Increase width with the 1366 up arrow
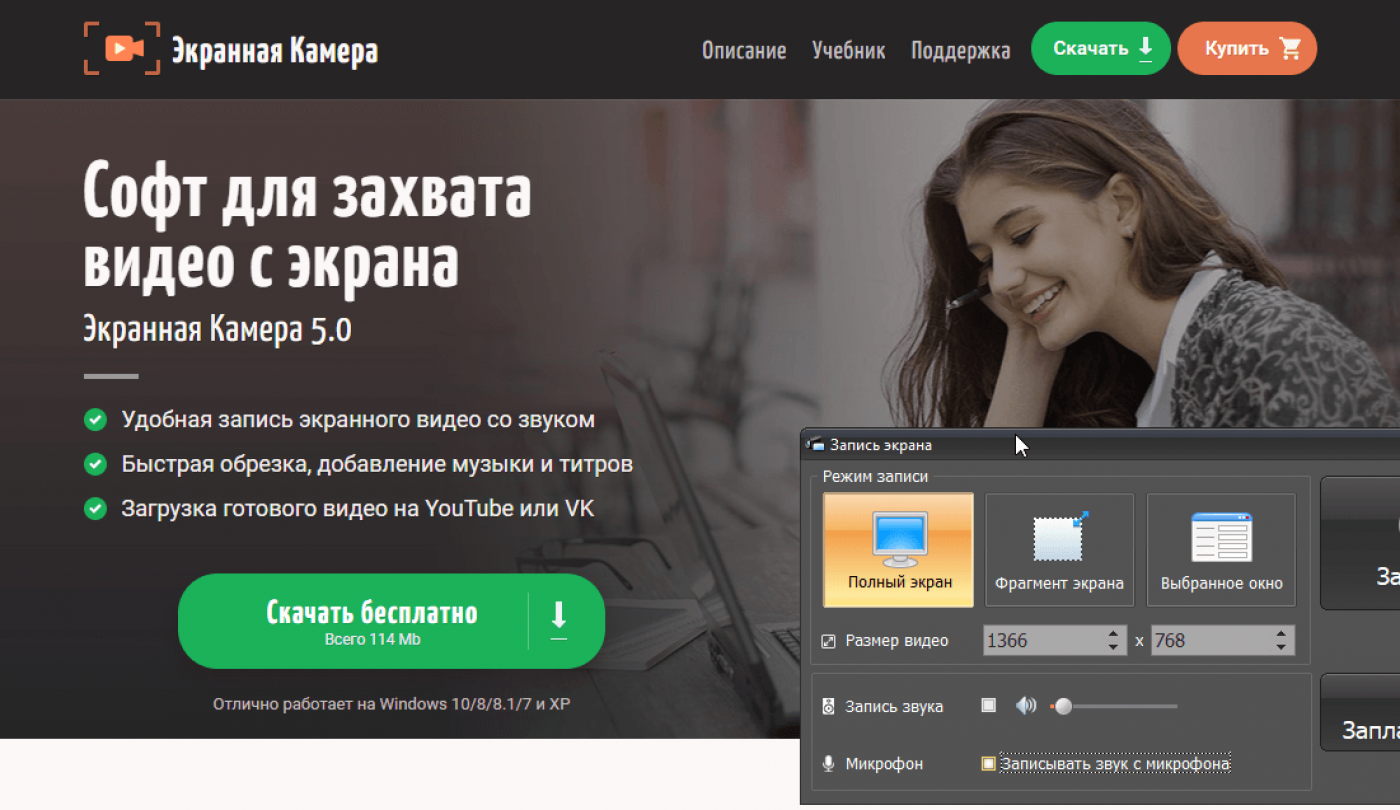The height and width of the screenshot is (810, 1400). [1114, 634]
